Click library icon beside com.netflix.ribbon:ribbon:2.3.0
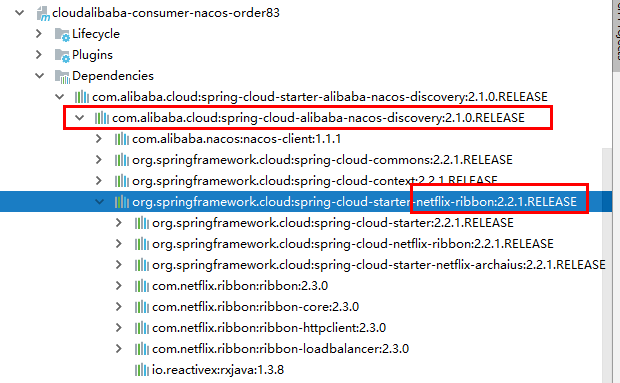Screen dimensions: 620x383 coord(142,286)
